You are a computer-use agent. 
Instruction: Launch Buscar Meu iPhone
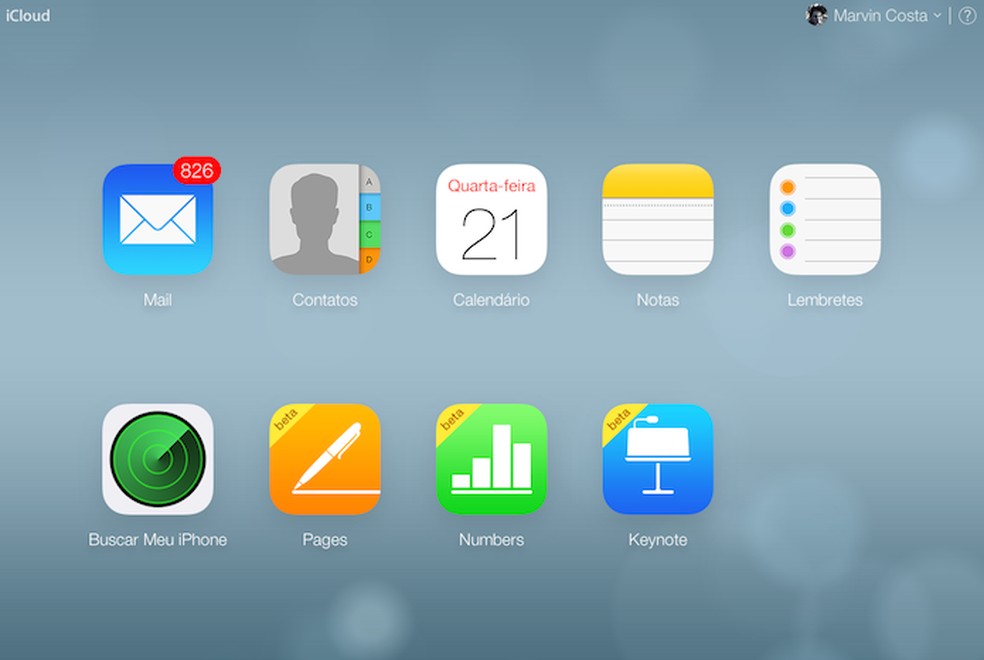tap(158, 460)
